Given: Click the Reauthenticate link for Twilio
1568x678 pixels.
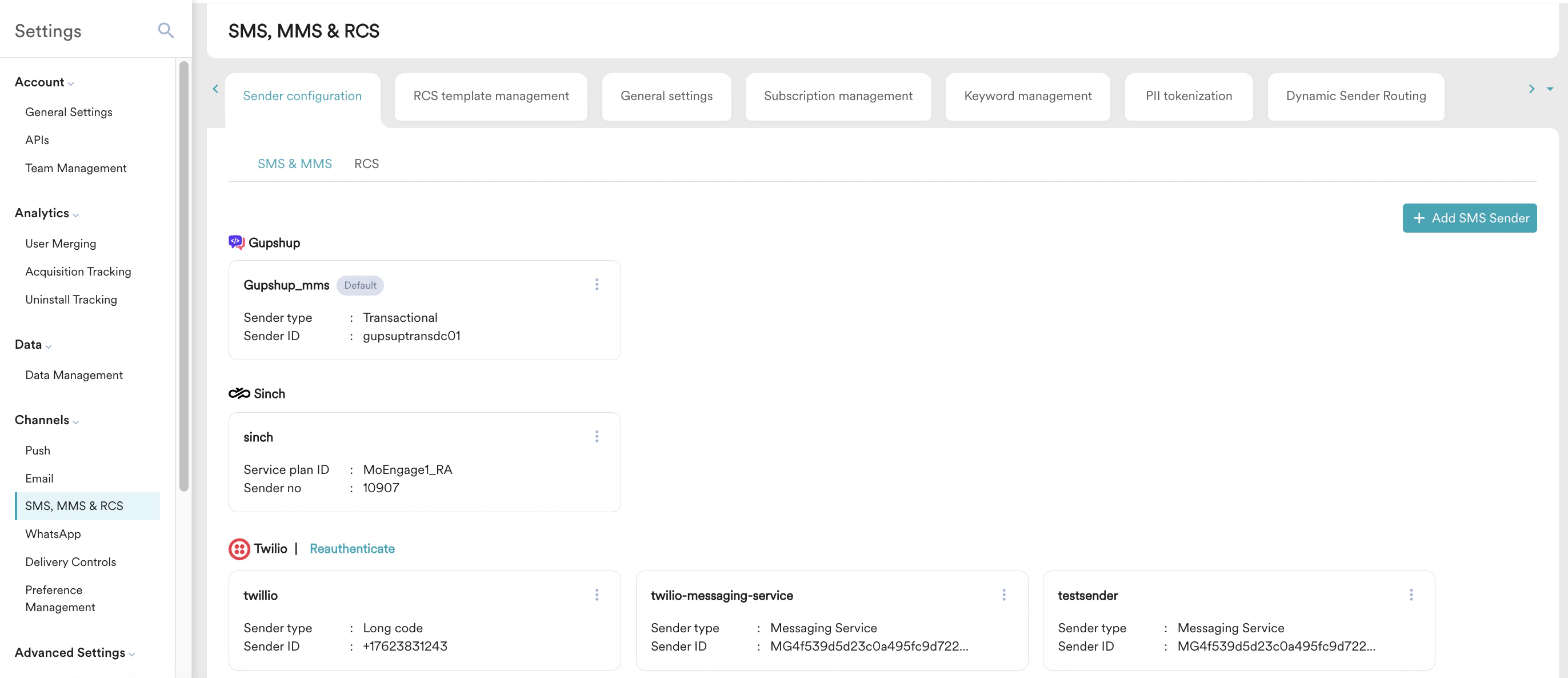Looking at the screenshot, I should (x=352, y=548).
